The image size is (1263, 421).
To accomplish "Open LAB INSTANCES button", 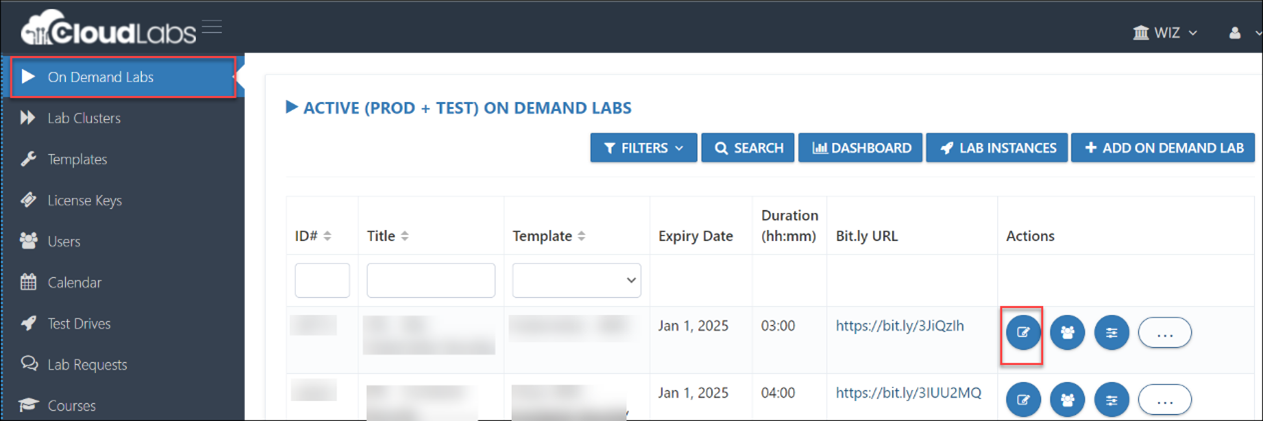I will click(x=997, y=147).
